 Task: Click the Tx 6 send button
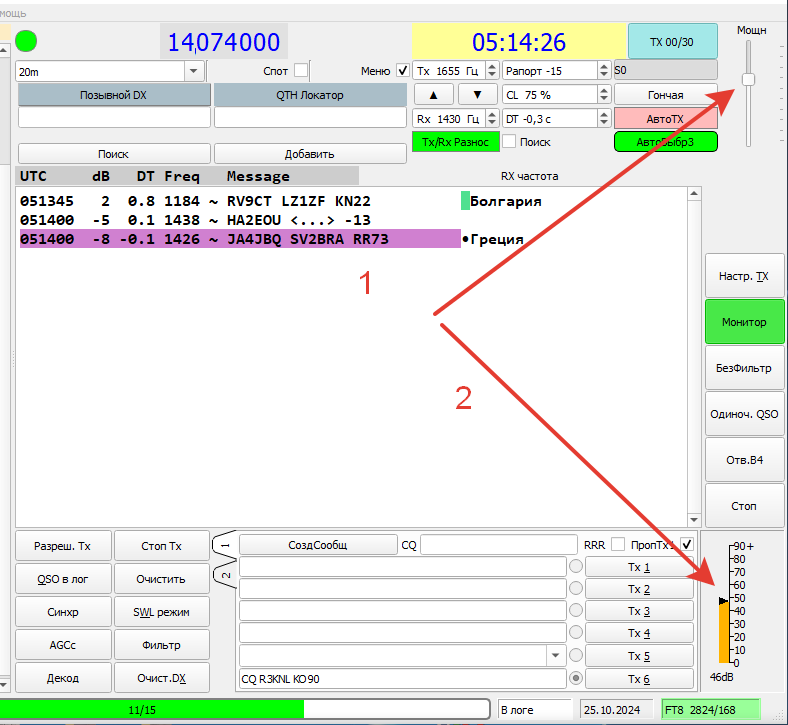tap(639, 679)
